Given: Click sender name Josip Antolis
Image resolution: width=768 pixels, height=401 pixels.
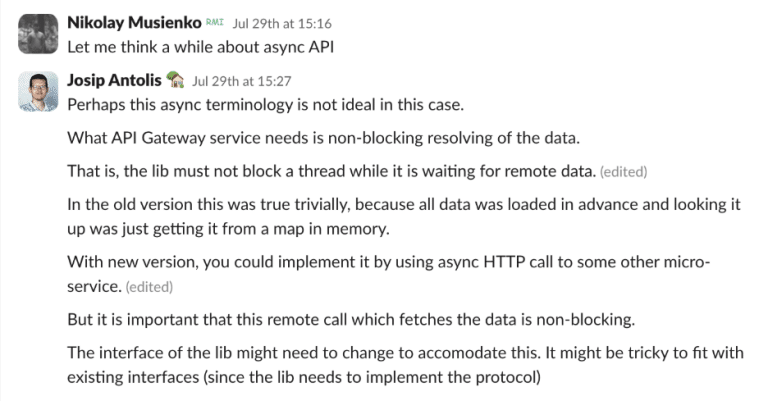Looking at the screenshot, I should coord(115,79).
